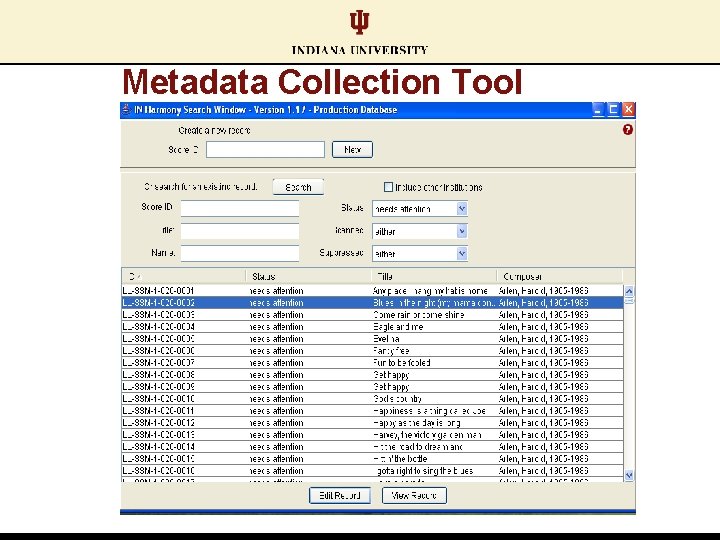Maximize the IN Harmony Search Window

tap(613, 110)
